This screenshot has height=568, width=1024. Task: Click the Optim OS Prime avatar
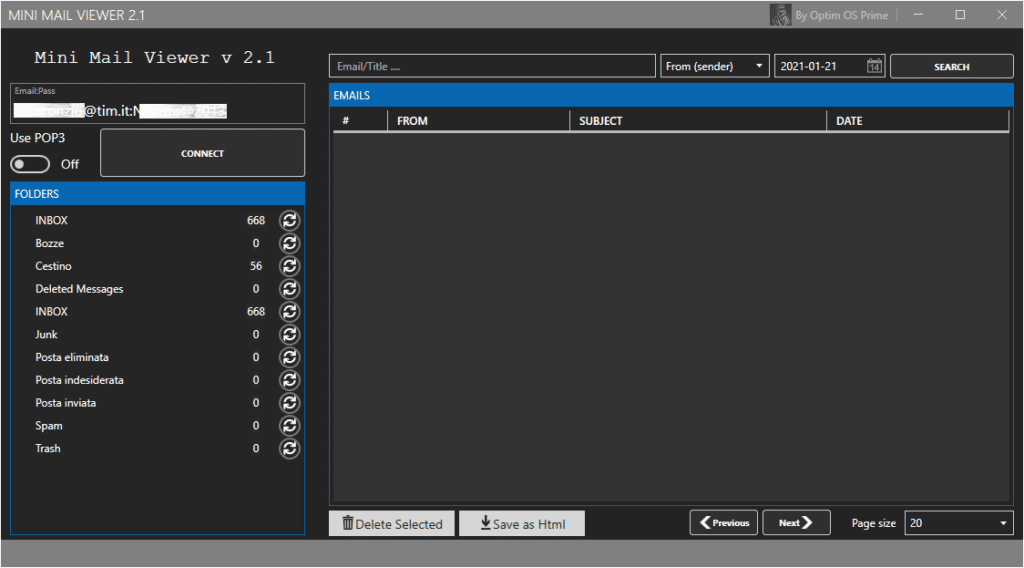pyautogui.click(x=780, y=14)
